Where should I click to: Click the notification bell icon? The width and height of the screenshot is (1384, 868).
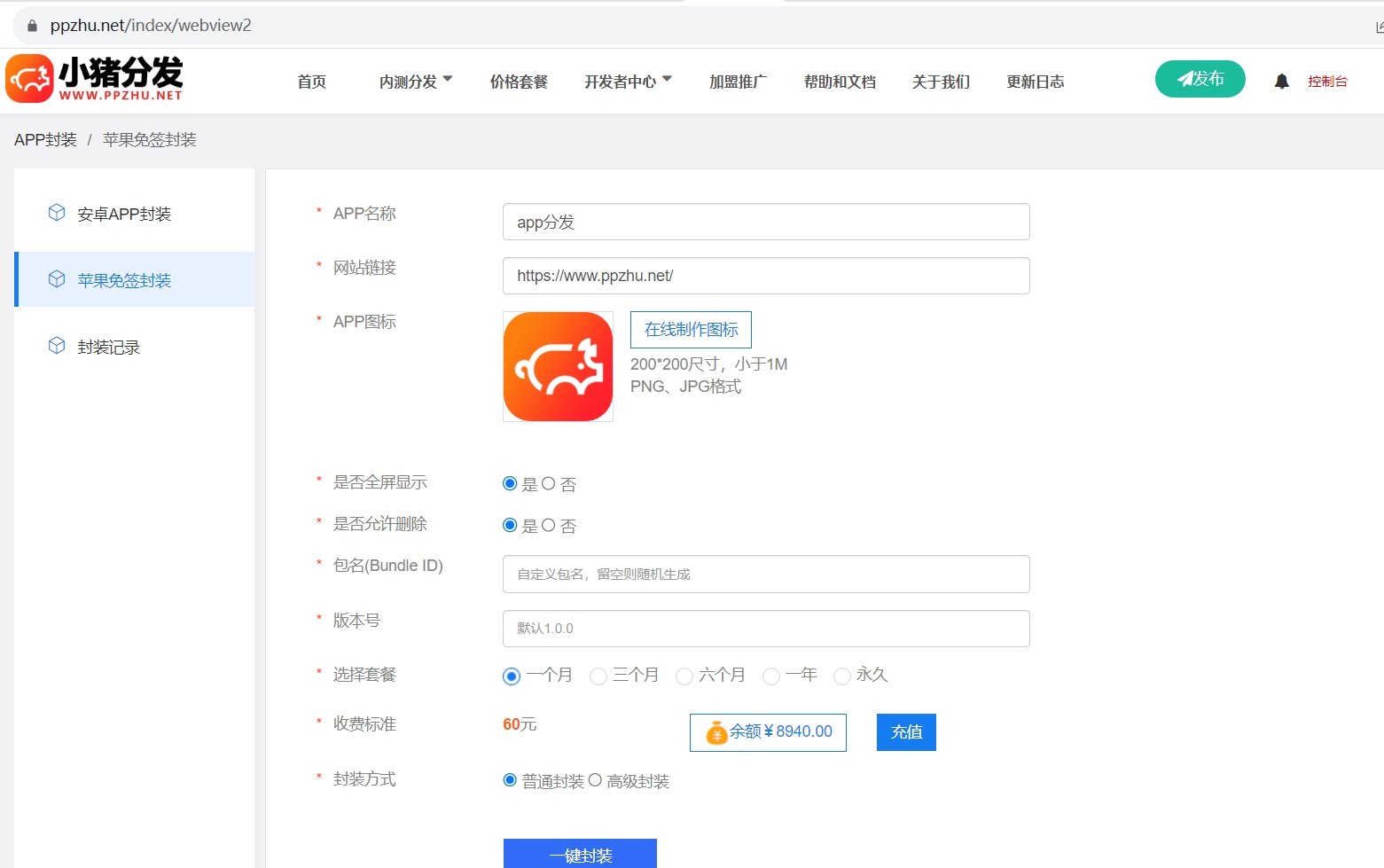point(1281,82)
